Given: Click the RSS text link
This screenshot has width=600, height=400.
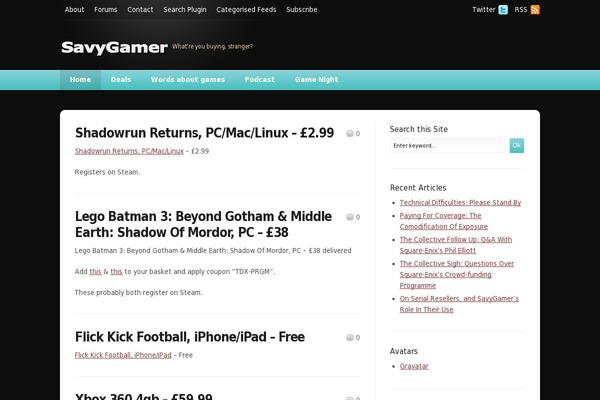Looking at the screenshot, I should [521, 10].
